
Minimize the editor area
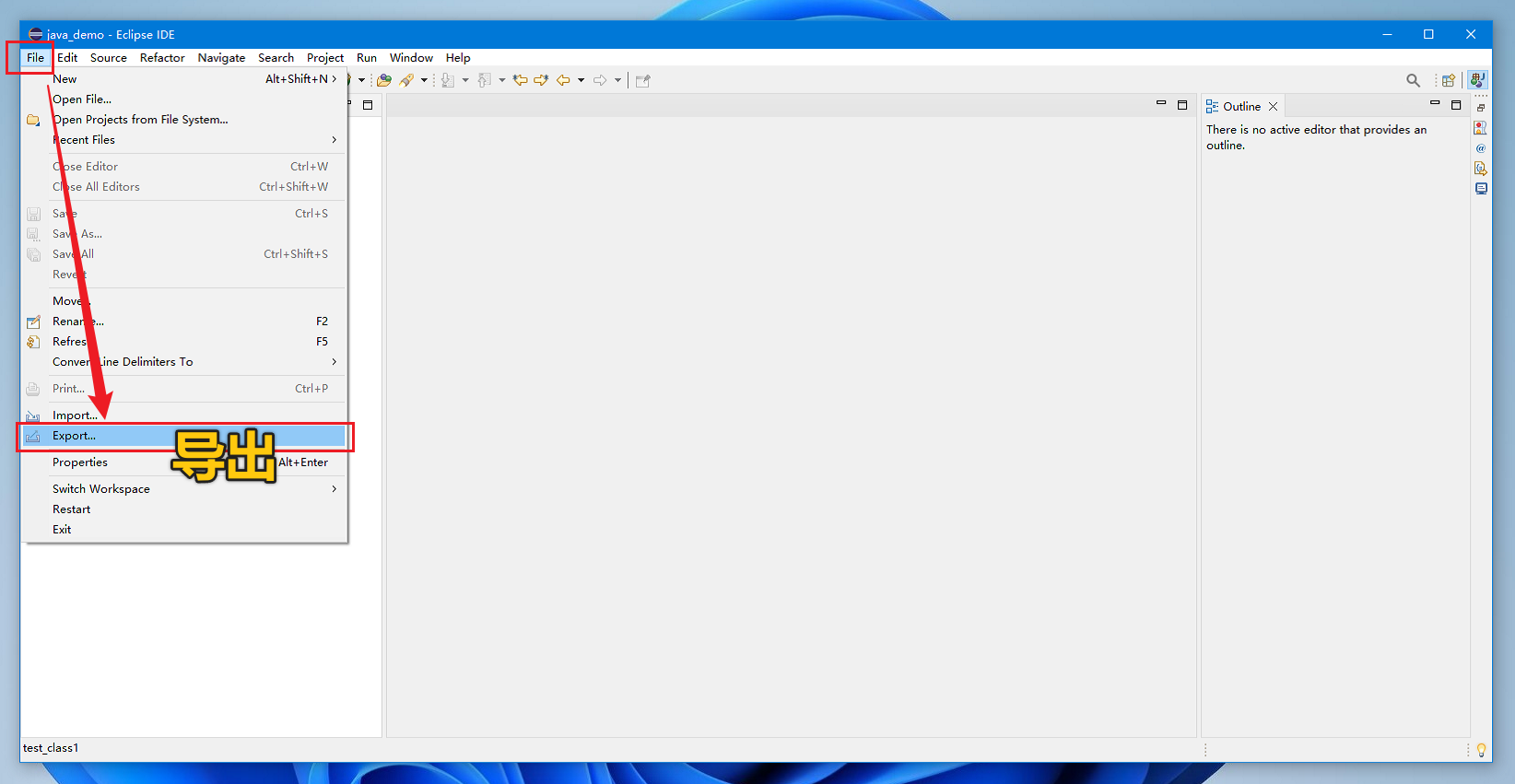point(1161,104)
